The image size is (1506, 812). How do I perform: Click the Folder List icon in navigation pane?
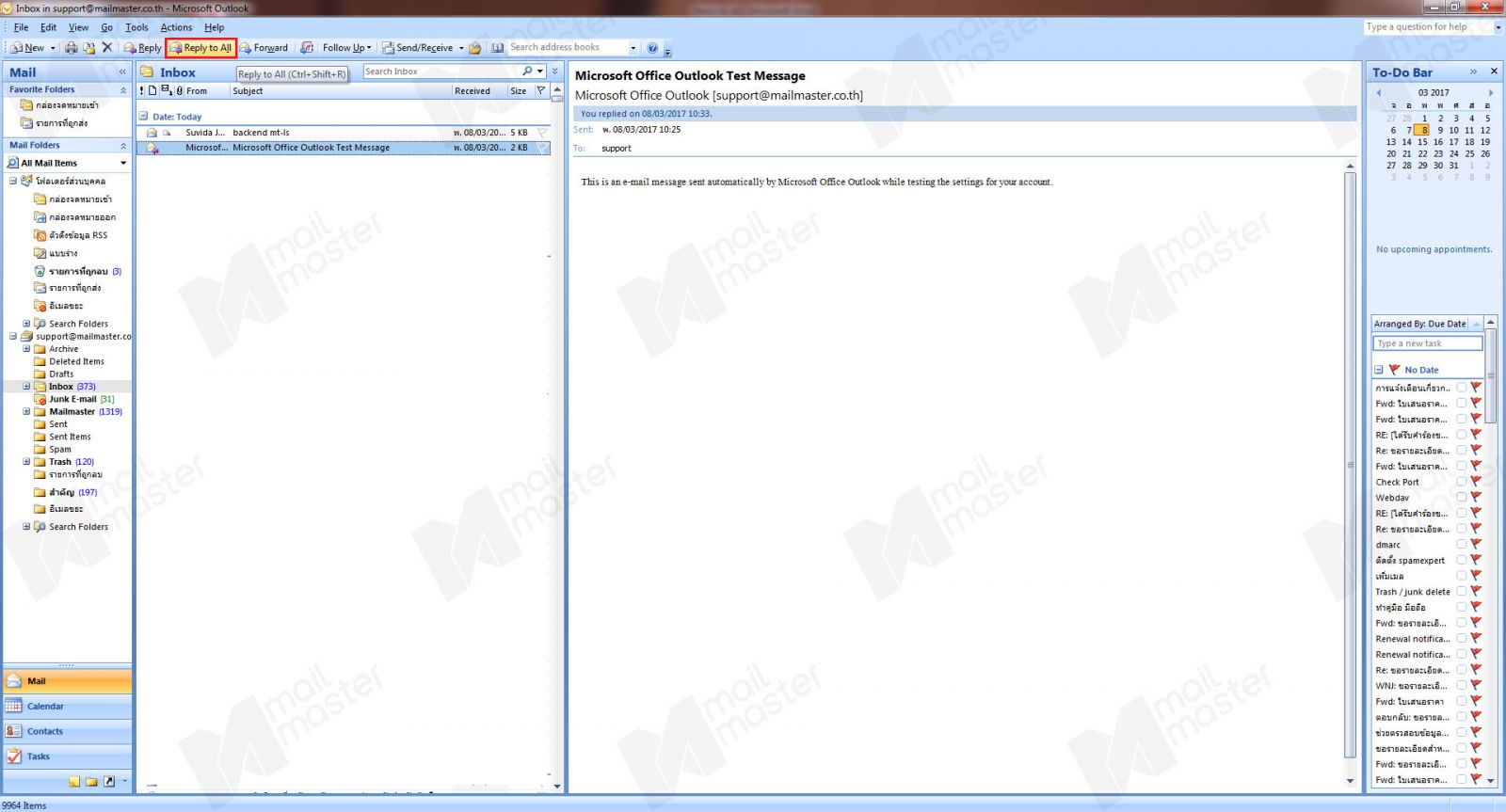pos(91,782)
